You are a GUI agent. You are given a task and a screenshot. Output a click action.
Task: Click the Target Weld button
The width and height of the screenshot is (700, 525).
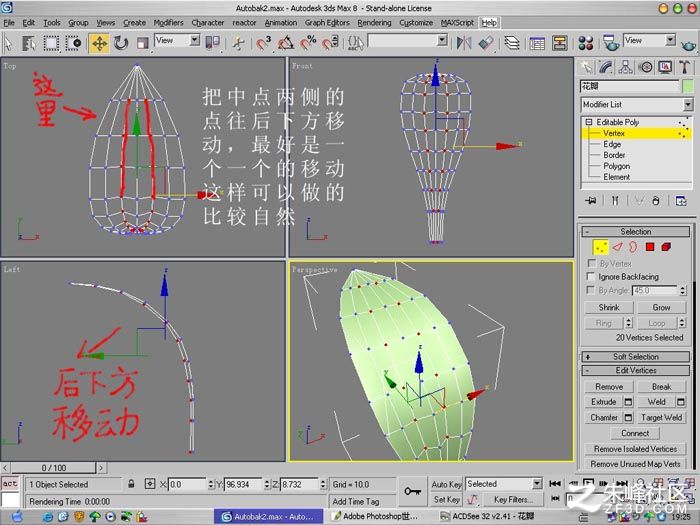661,417
